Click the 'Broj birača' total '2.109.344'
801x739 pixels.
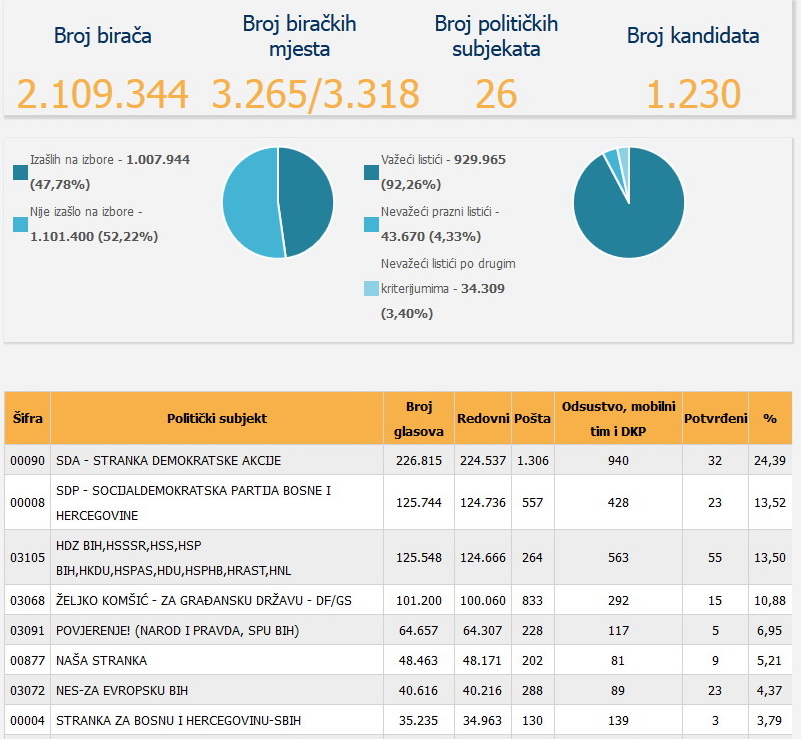(x=103, y=94)
